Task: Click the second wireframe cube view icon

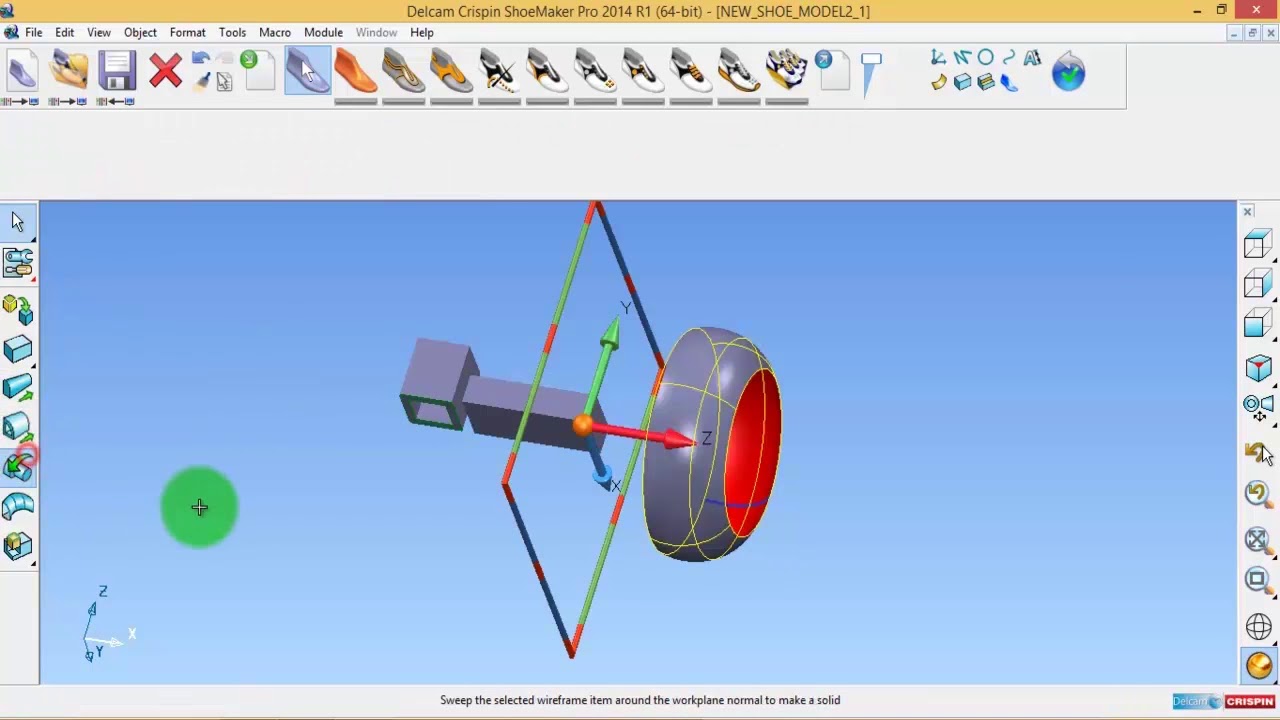Action: (x=1258, y=285)
